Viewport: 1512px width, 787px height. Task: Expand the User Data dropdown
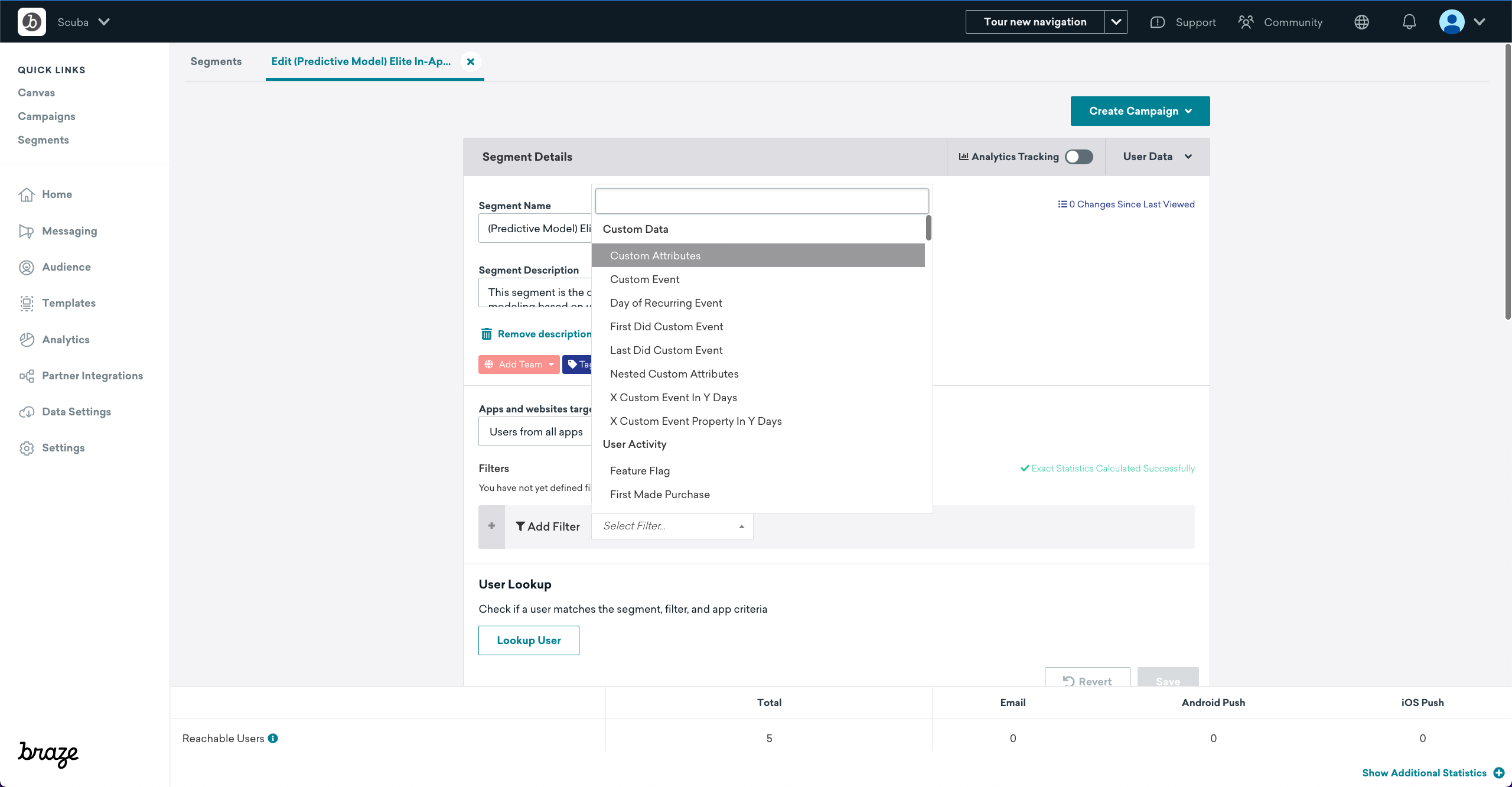[1156, 156]
